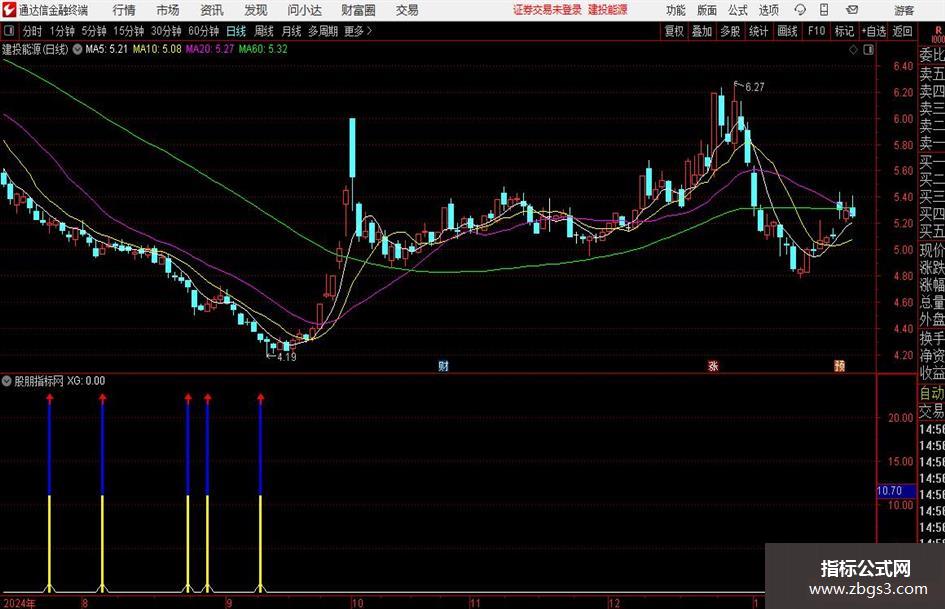
Task: Toggle the side panel icon at chart top-right
Action: click(x=868, y=50)
